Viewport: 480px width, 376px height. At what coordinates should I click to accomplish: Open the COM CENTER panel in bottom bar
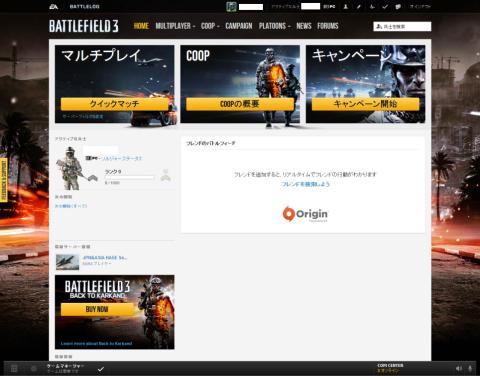(390, 368)
